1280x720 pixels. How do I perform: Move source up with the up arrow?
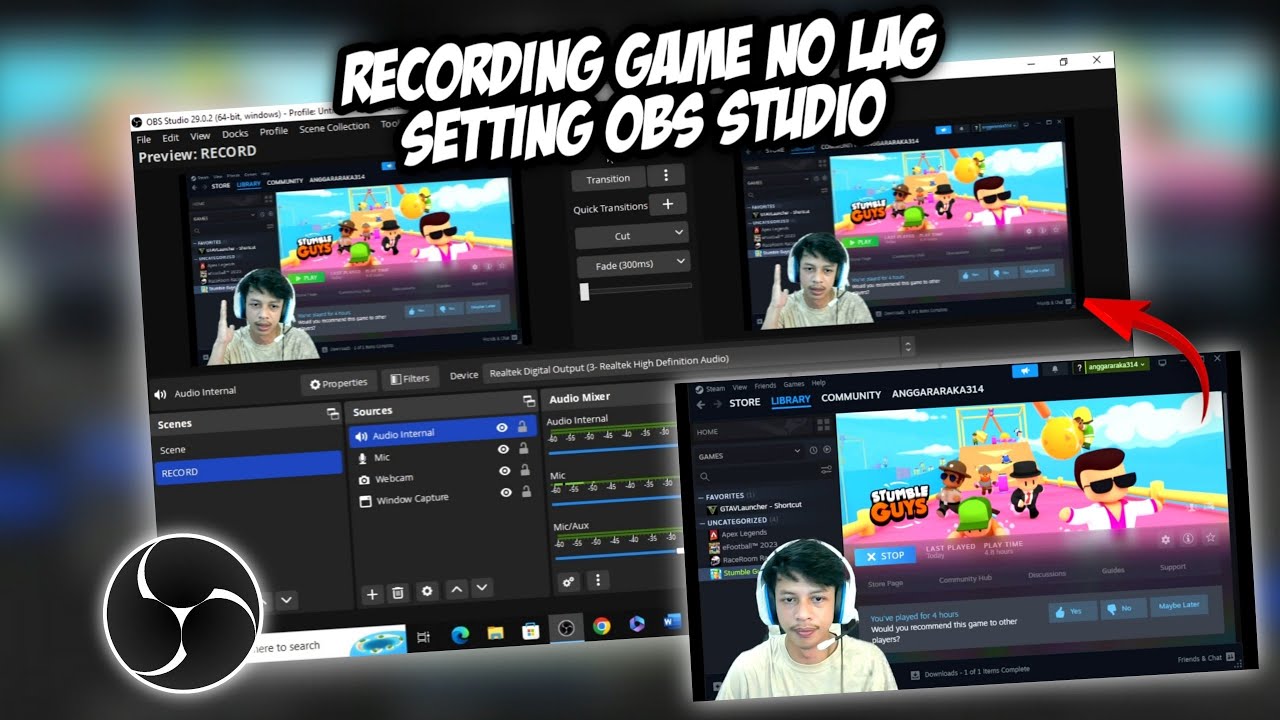coord(457,589)
